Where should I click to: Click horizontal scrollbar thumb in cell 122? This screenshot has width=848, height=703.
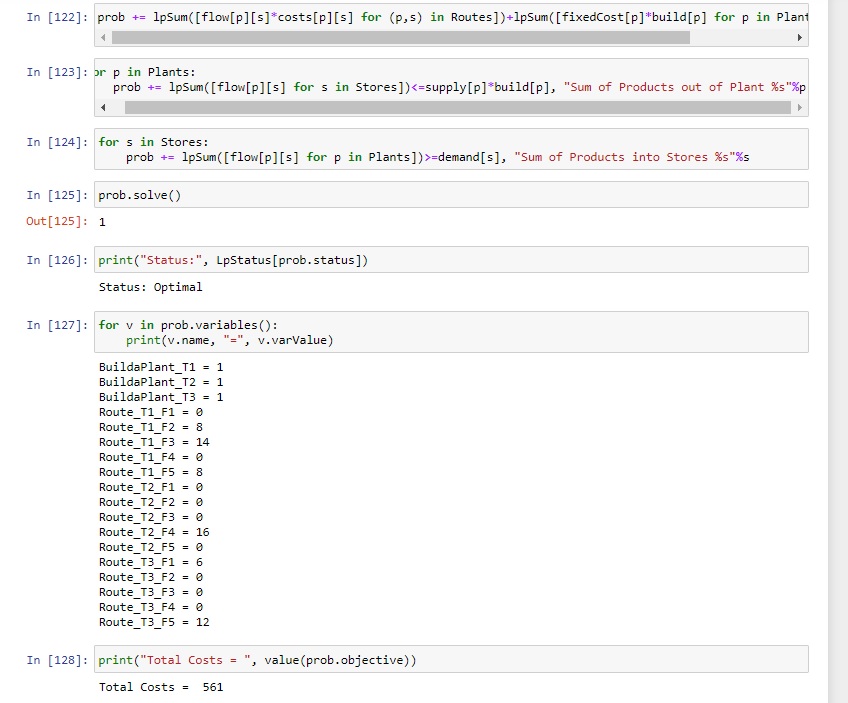tap(400, 37)
